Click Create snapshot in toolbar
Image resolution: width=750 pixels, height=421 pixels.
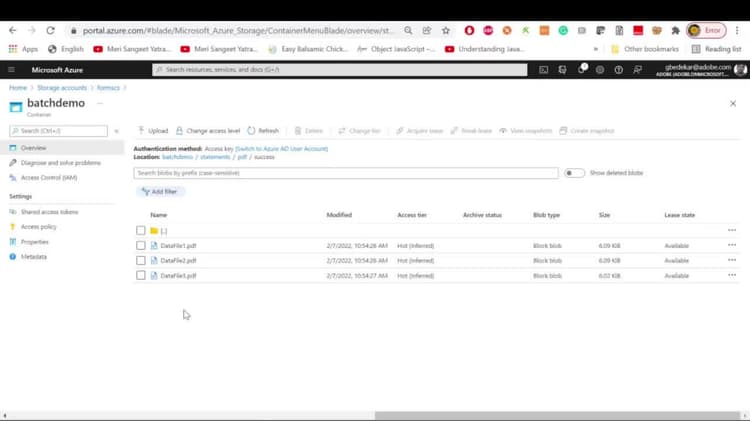pyautogui.click(x=586, y=131)
